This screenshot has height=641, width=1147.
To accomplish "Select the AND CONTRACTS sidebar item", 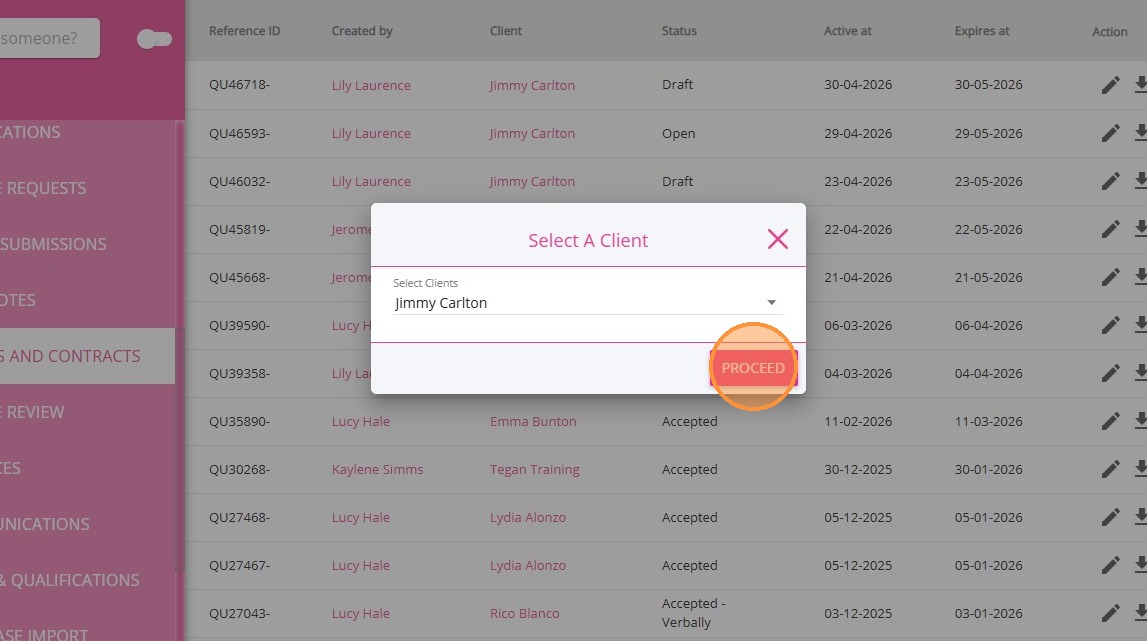I will (76, 356).
